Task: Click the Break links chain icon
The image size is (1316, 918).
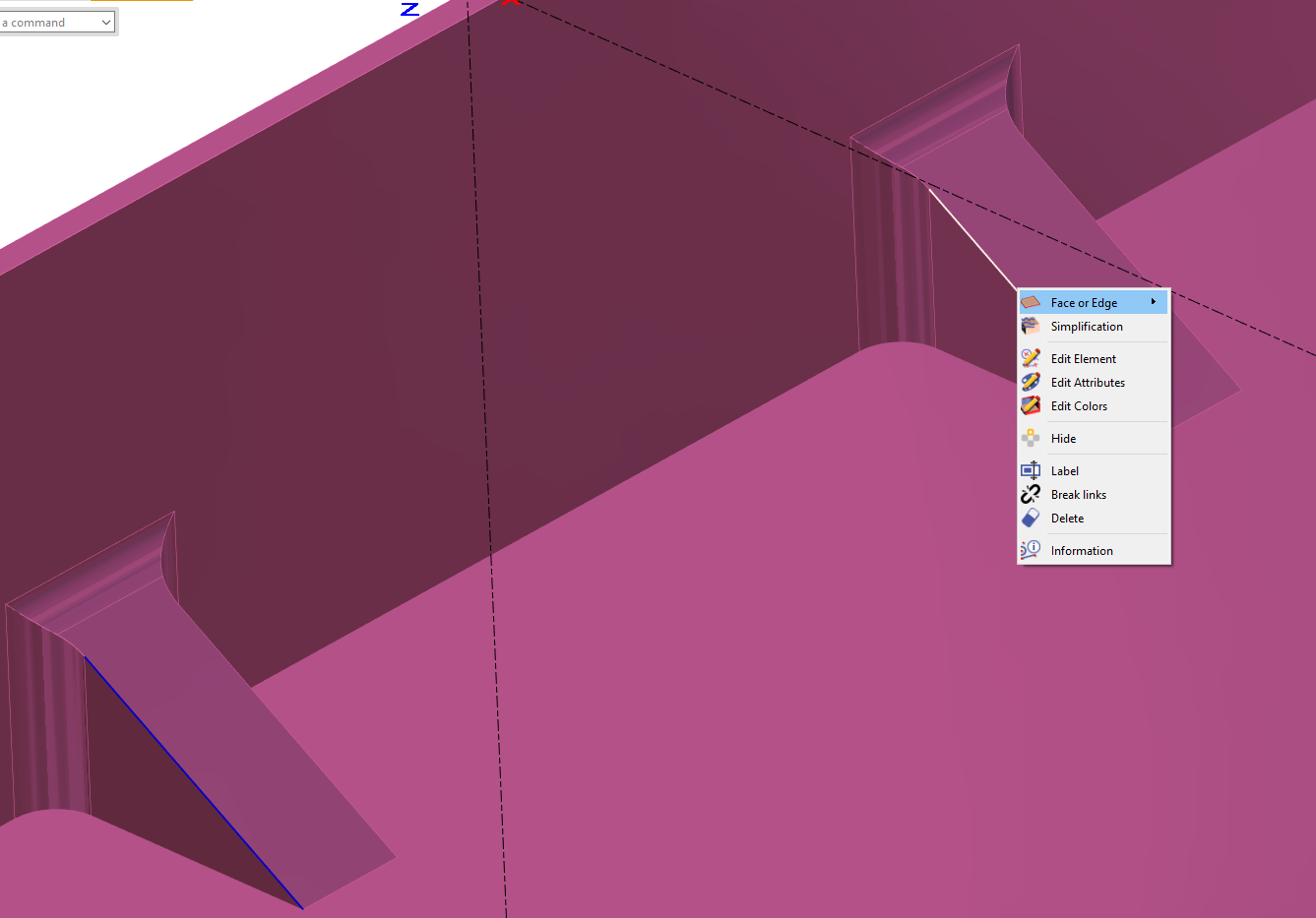Action: tap(1031, 495)
